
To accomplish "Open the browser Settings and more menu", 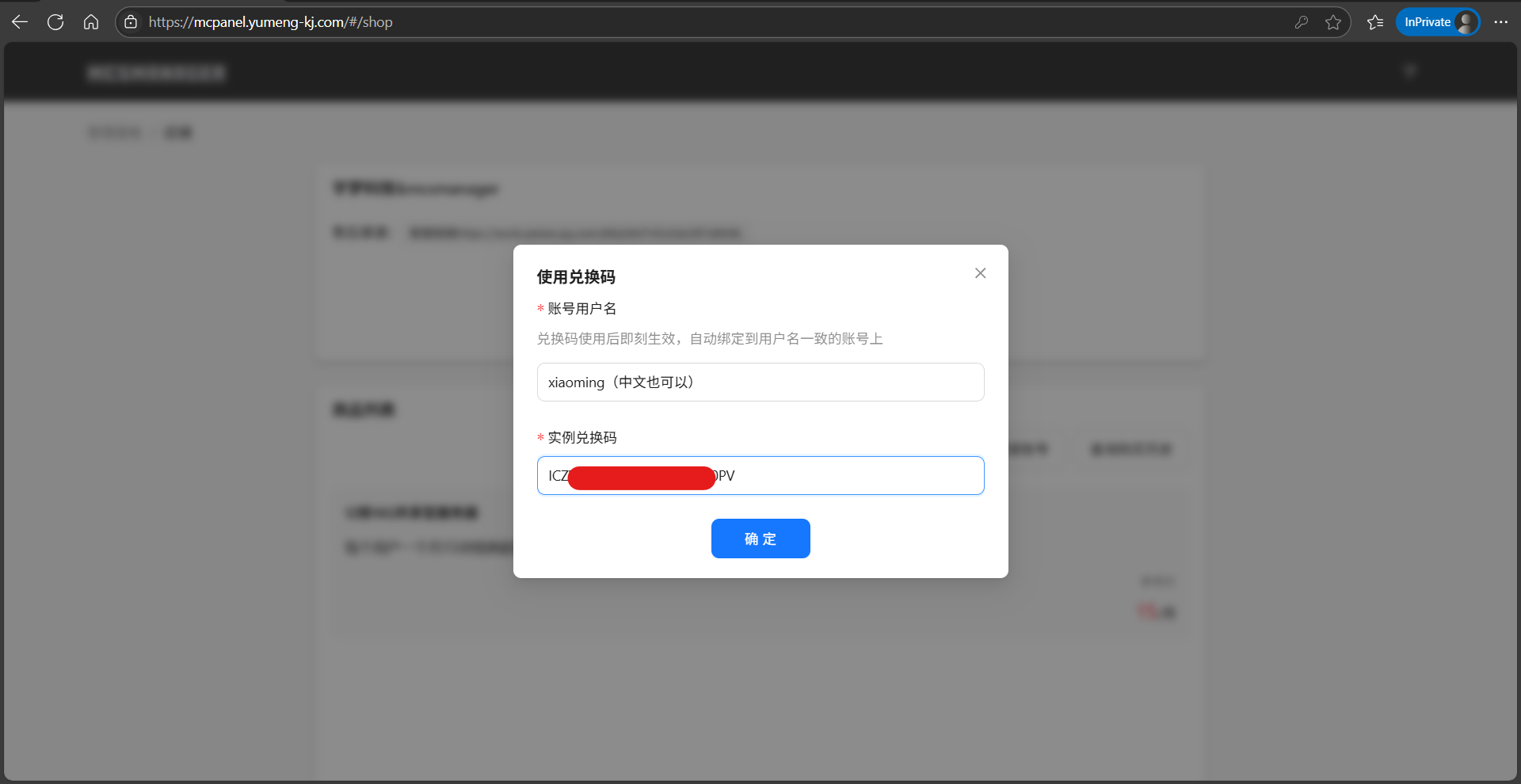I will [1500, 22].
